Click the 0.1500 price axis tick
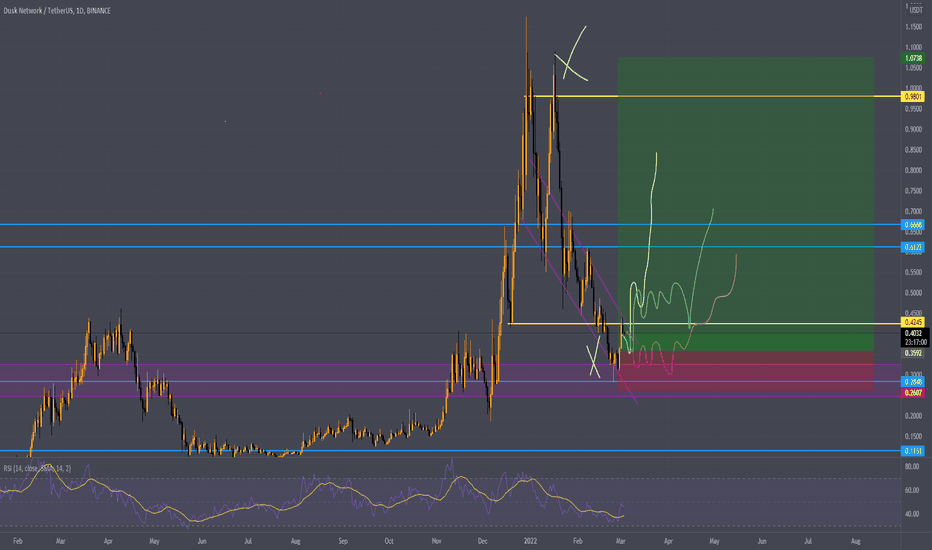 914,436
